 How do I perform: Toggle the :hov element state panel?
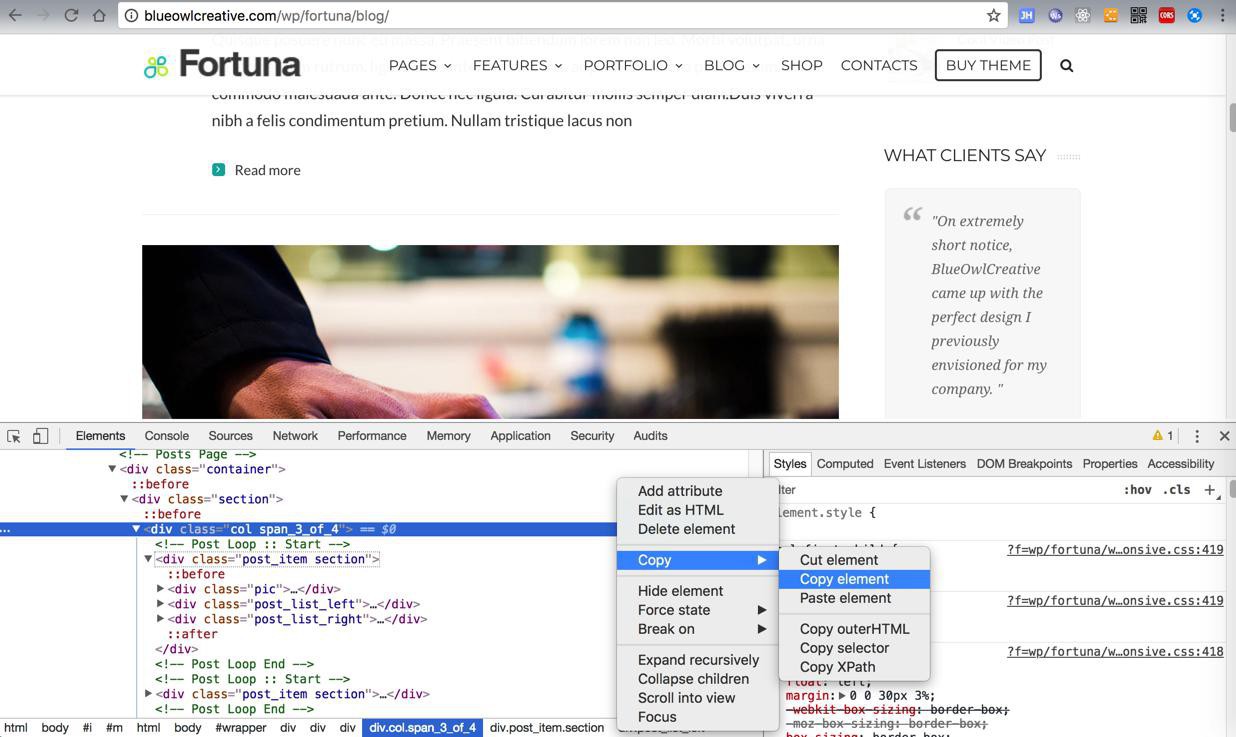[x=1137, y=490]
